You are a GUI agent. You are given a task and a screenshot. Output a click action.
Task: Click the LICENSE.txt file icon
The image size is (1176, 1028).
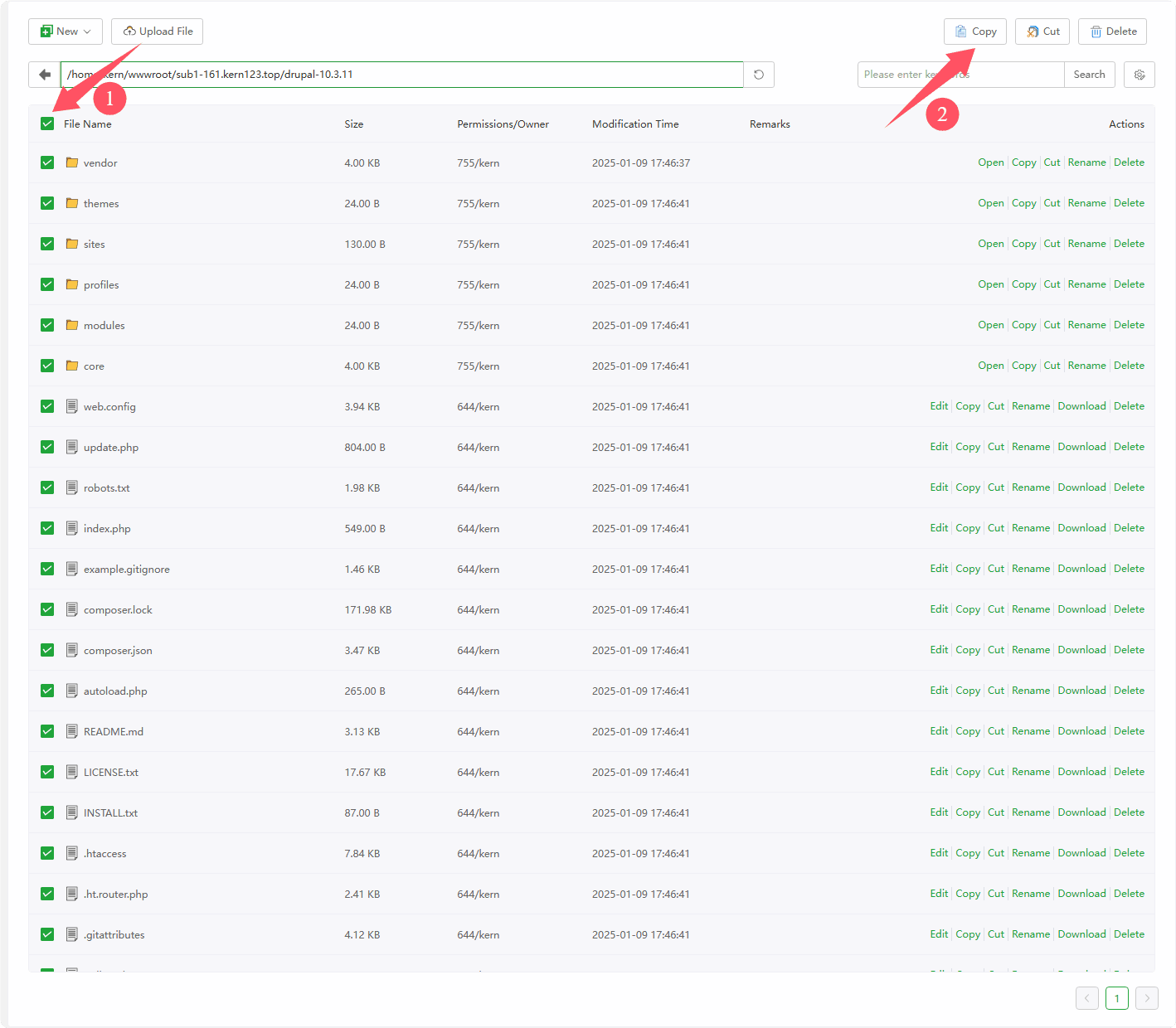[x=72, y=772]
